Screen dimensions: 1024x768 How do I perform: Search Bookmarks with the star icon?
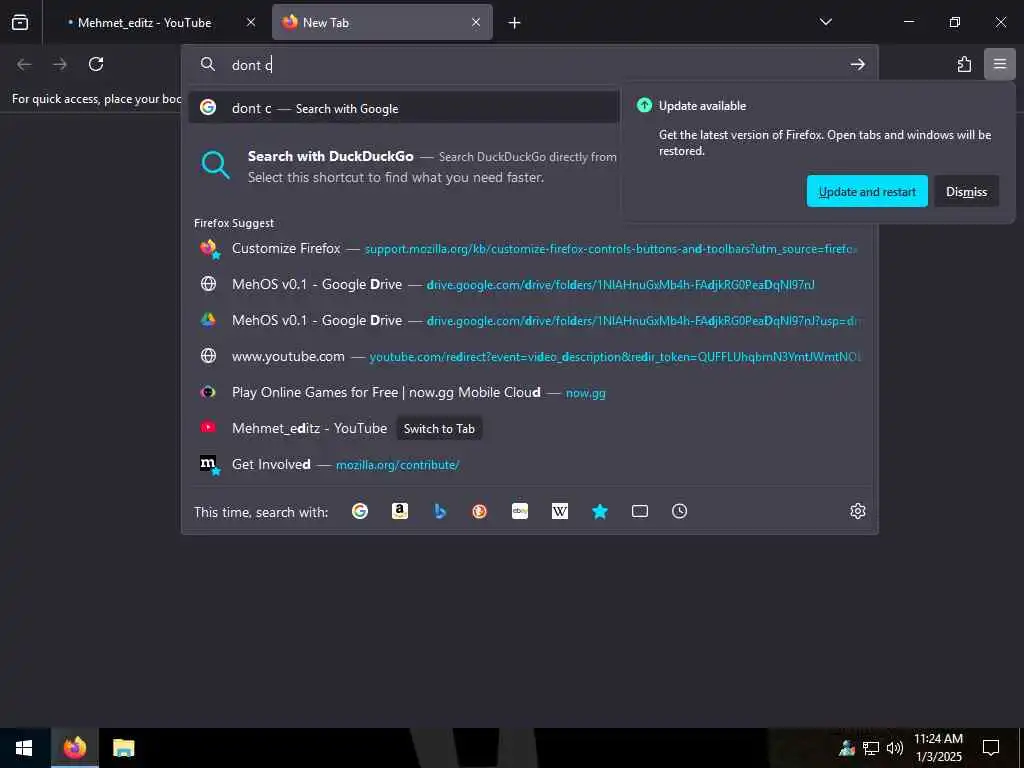(600, 511)
